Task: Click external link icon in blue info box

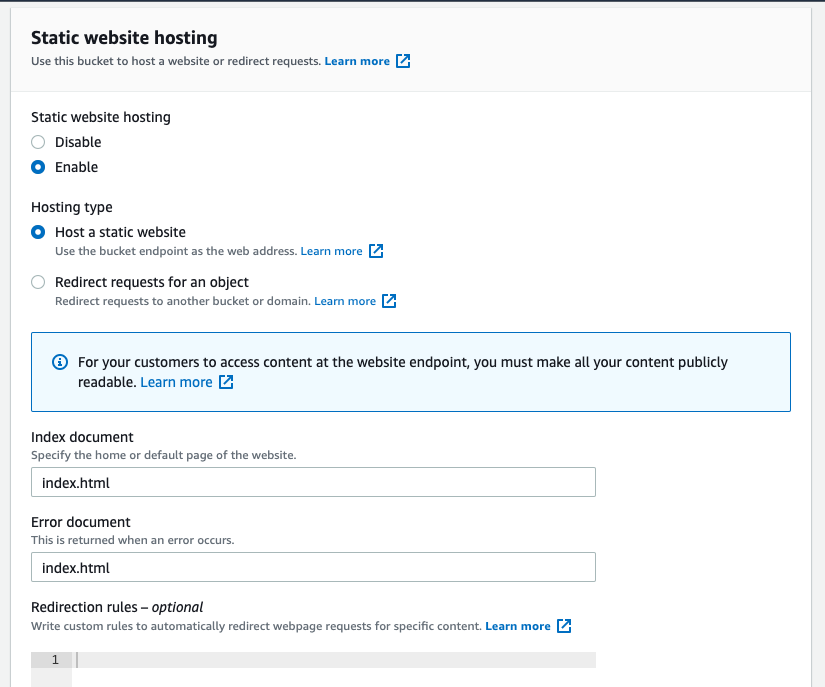Action: tap(226, 382)
